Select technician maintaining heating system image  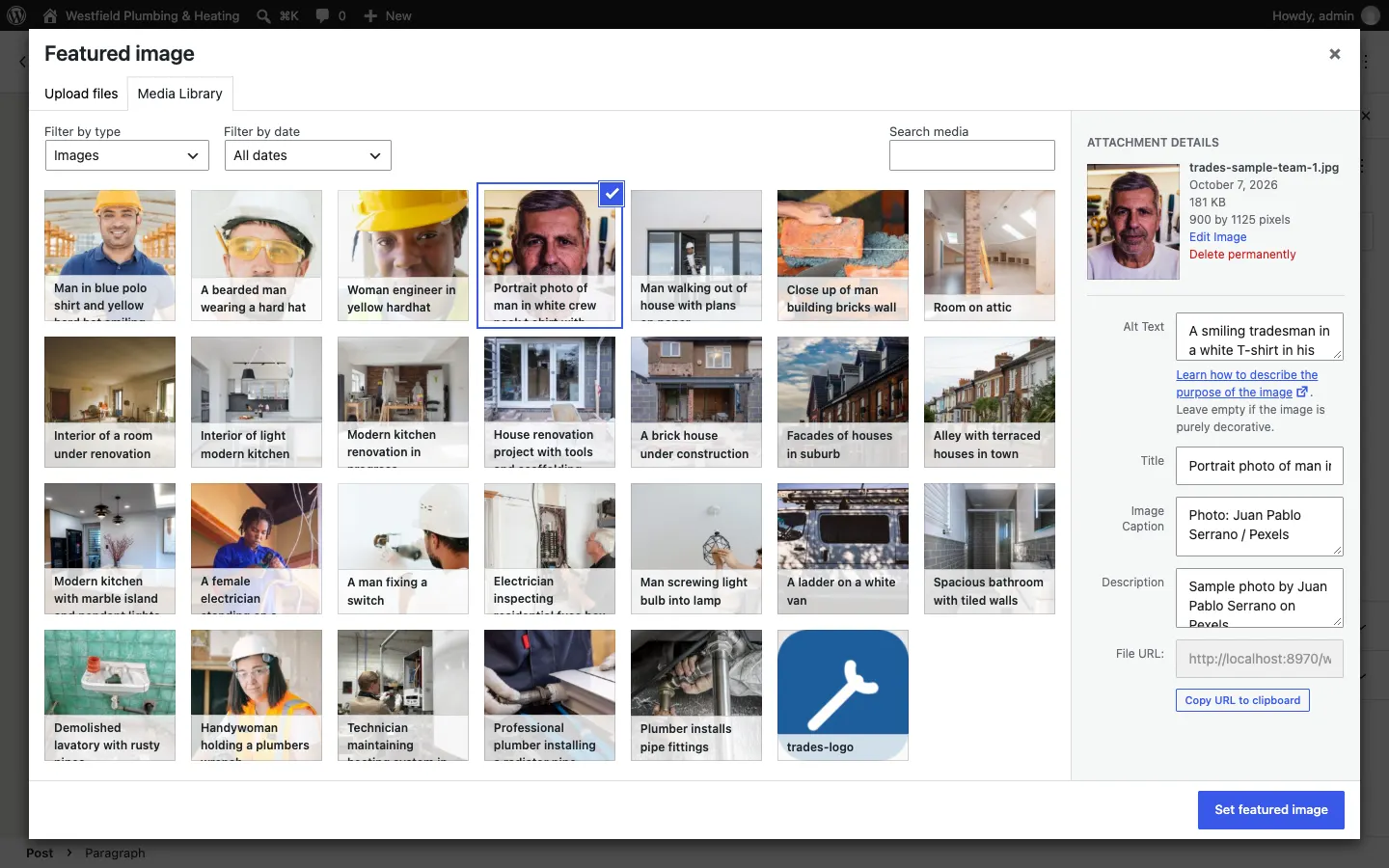403,695
